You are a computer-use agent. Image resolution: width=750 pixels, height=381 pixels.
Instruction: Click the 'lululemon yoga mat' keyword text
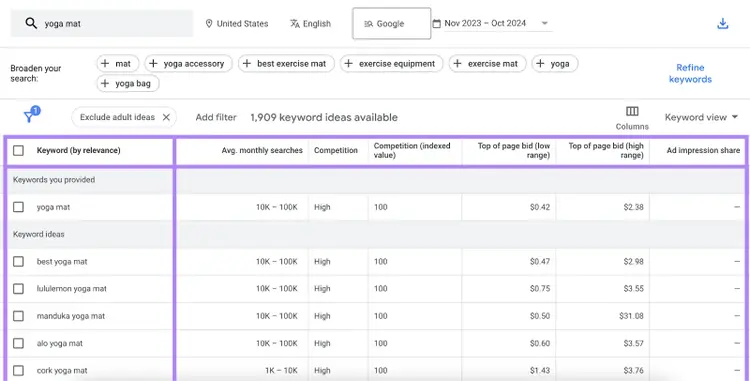click(72, 289)
